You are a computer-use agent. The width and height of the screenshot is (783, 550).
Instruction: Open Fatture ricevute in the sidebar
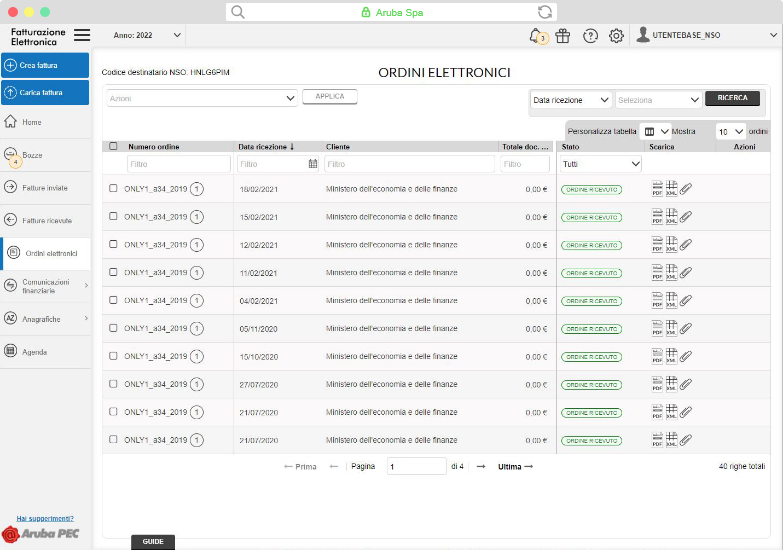point(45,220)
